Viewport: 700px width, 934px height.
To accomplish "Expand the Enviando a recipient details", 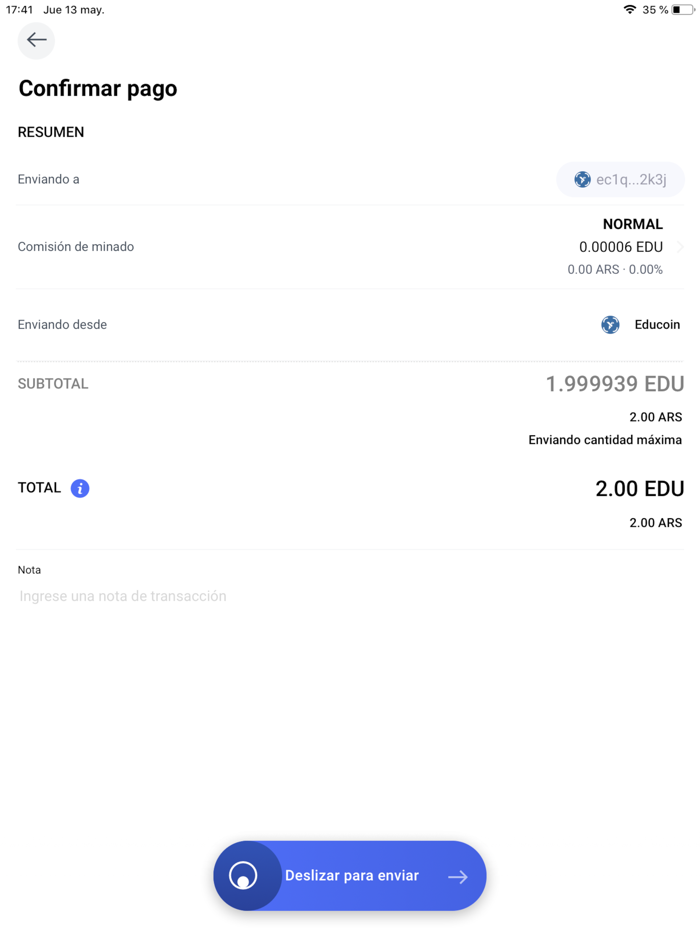I will (x=350, y=179).
